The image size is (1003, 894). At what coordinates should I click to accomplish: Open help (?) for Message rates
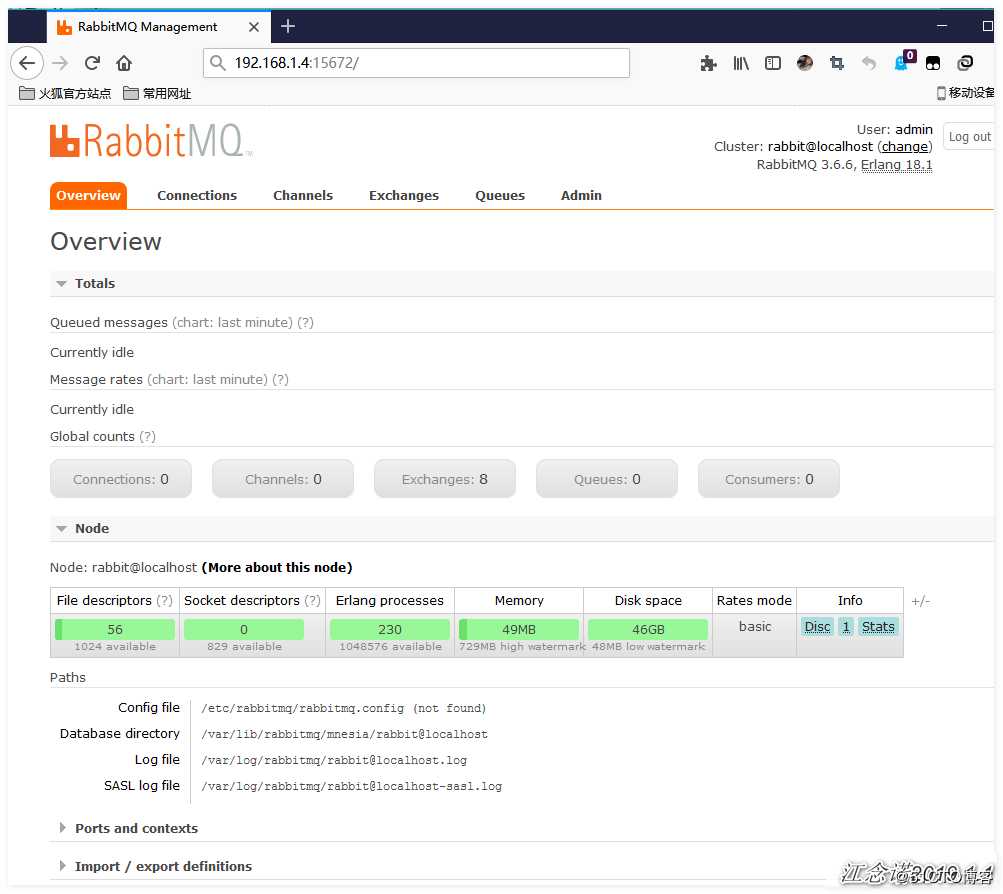click(x=280, y=379)
